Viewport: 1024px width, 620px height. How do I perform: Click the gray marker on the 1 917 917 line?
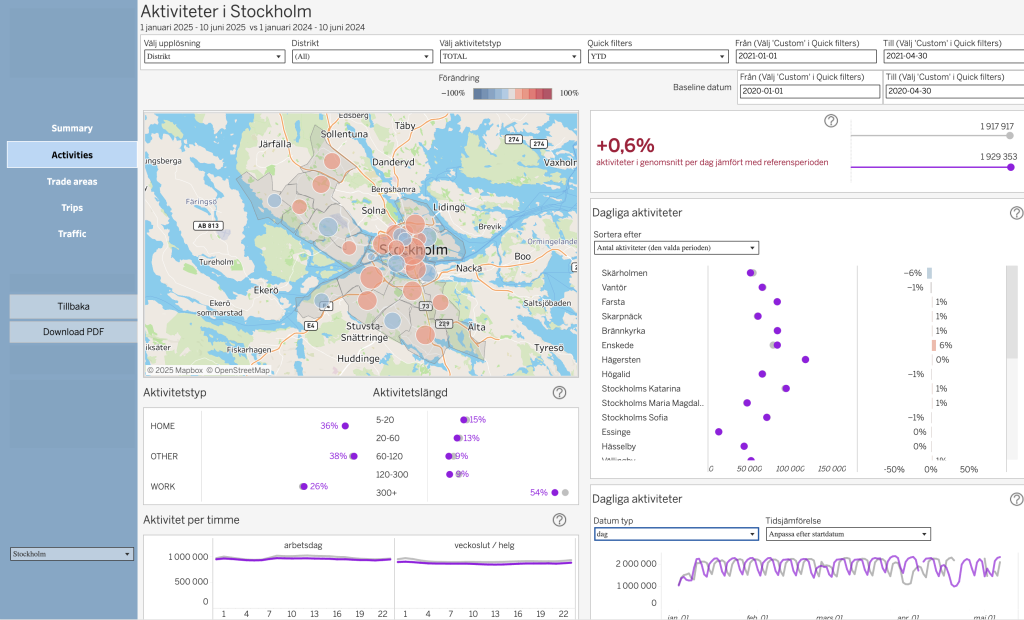point(1010,136)
